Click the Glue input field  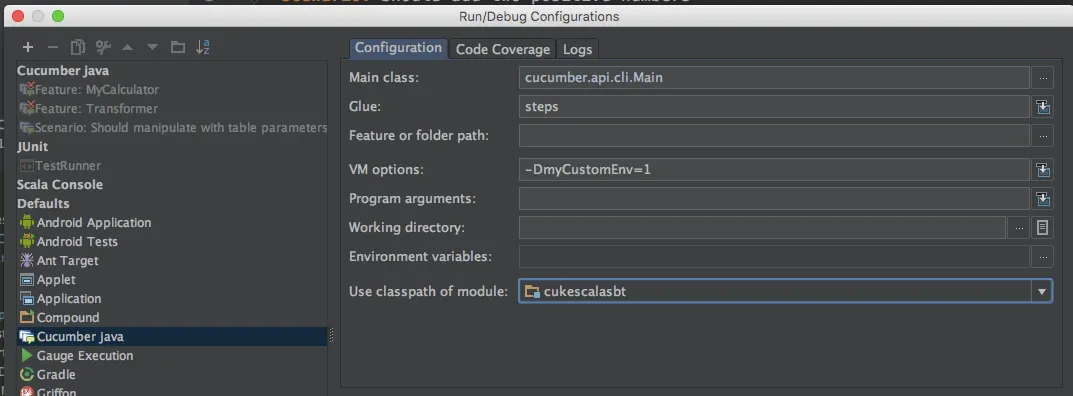pos(774,107)
